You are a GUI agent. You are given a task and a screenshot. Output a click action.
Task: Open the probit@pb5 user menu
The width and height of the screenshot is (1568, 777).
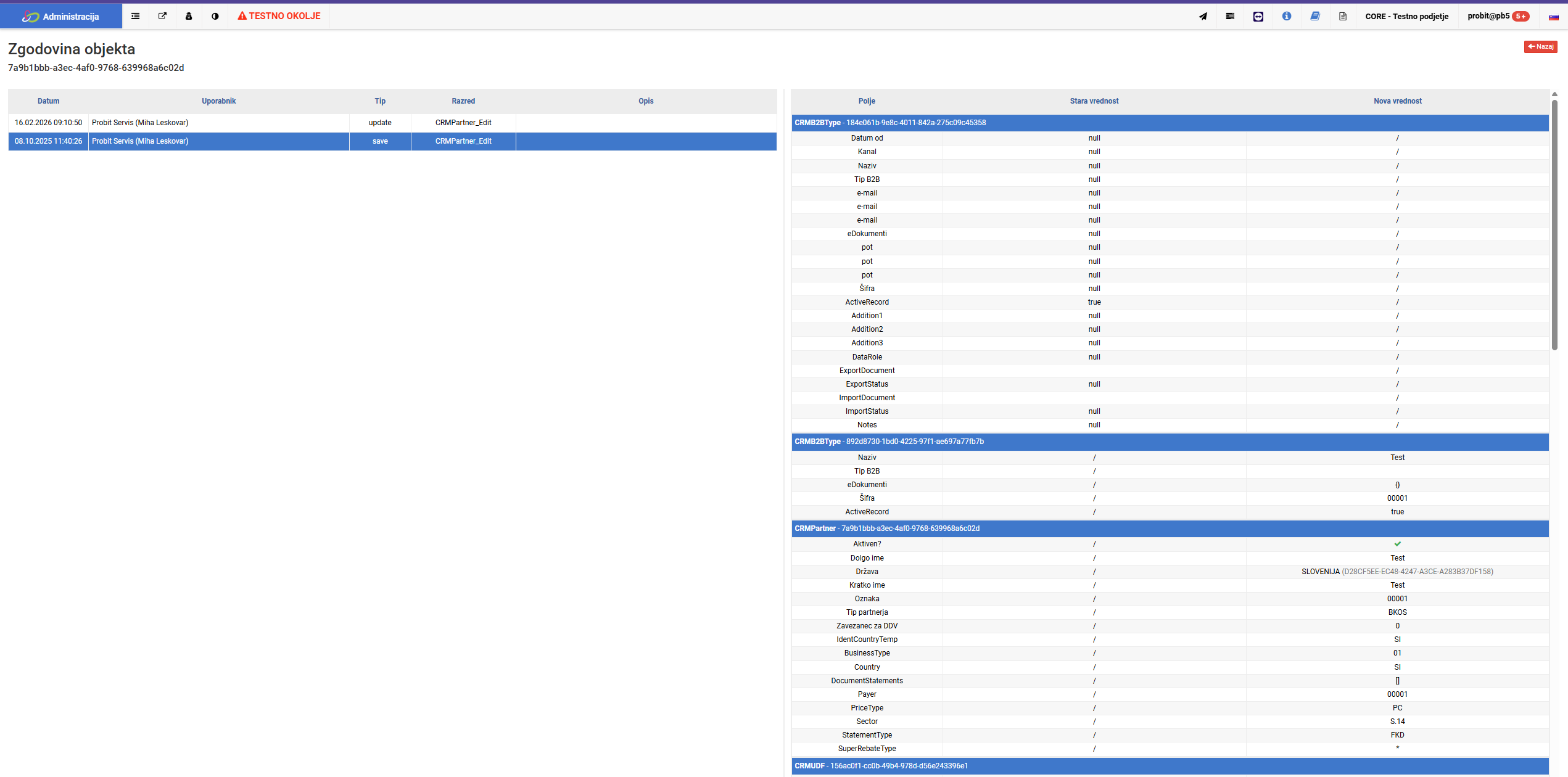pos(1488,16)
